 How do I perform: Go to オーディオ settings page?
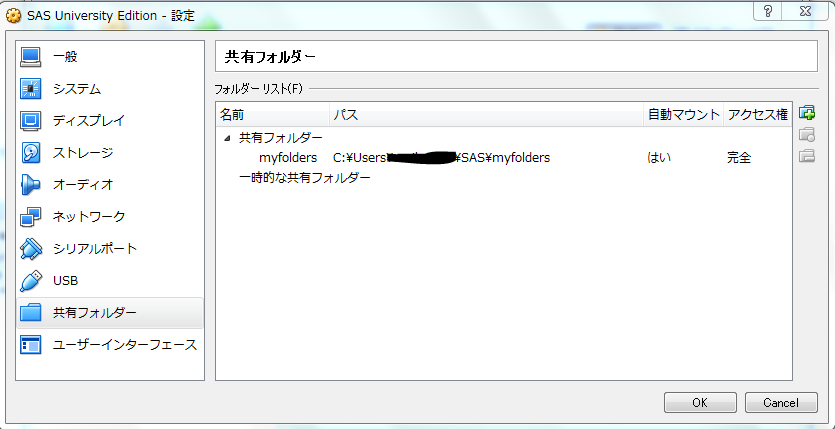tap(83, 185)
